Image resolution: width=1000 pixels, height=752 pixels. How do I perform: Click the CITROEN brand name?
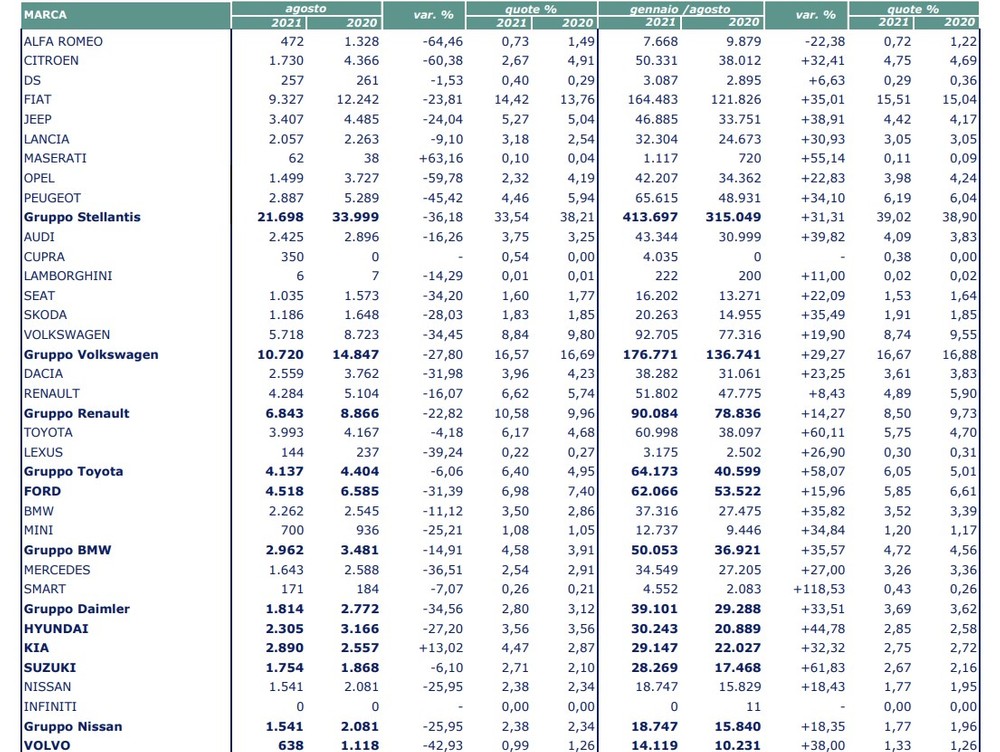pos(51,61)
